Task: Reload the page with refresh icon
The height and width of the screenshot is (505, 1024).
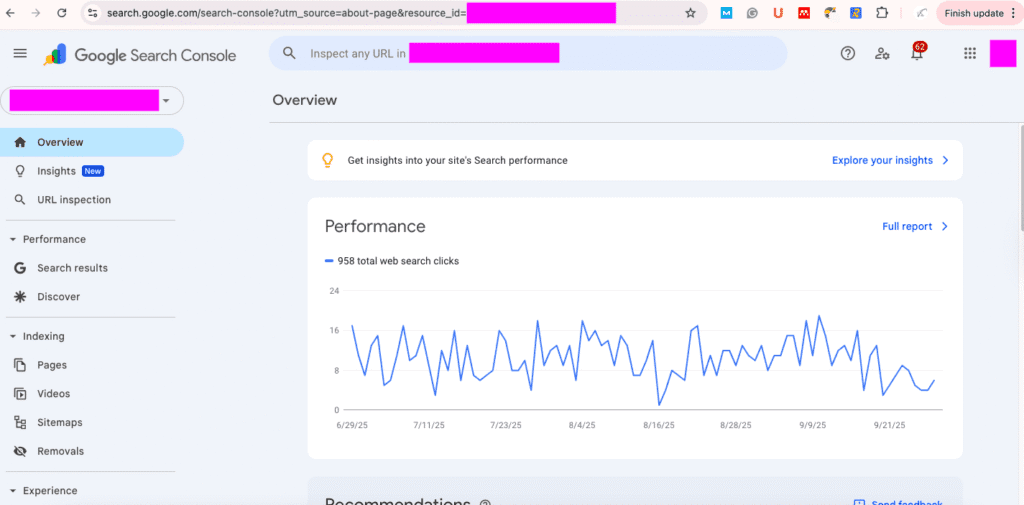Action: coord(62,12)
